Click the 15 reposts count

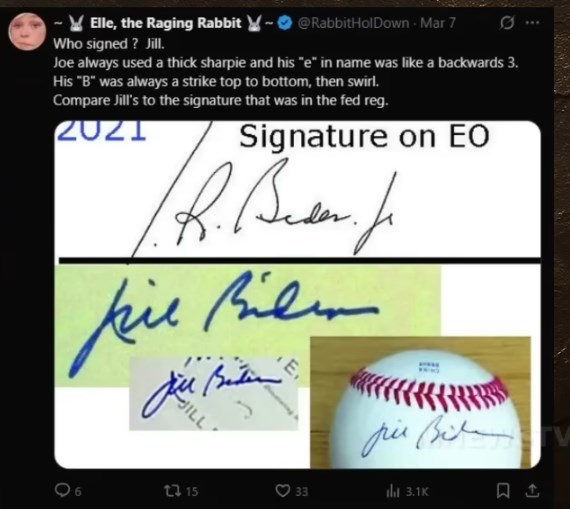(x=192, y=492)
